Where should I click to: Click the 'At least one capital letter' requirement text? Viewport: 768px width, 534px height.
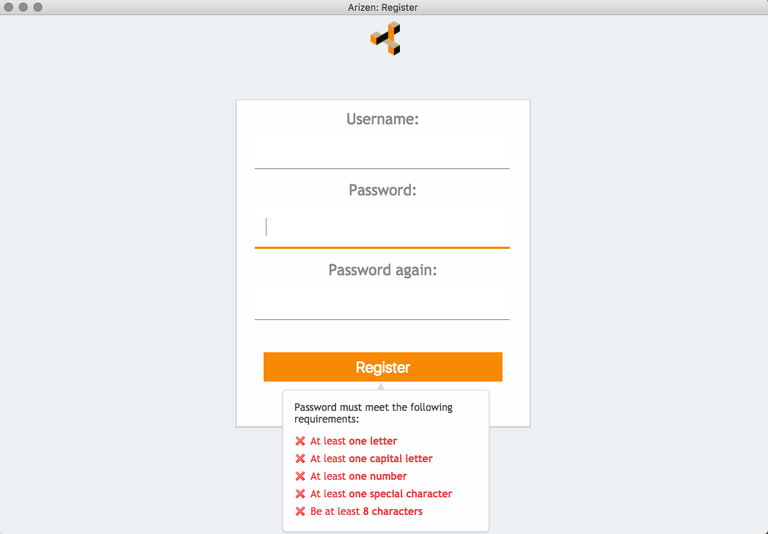point(371,459)
